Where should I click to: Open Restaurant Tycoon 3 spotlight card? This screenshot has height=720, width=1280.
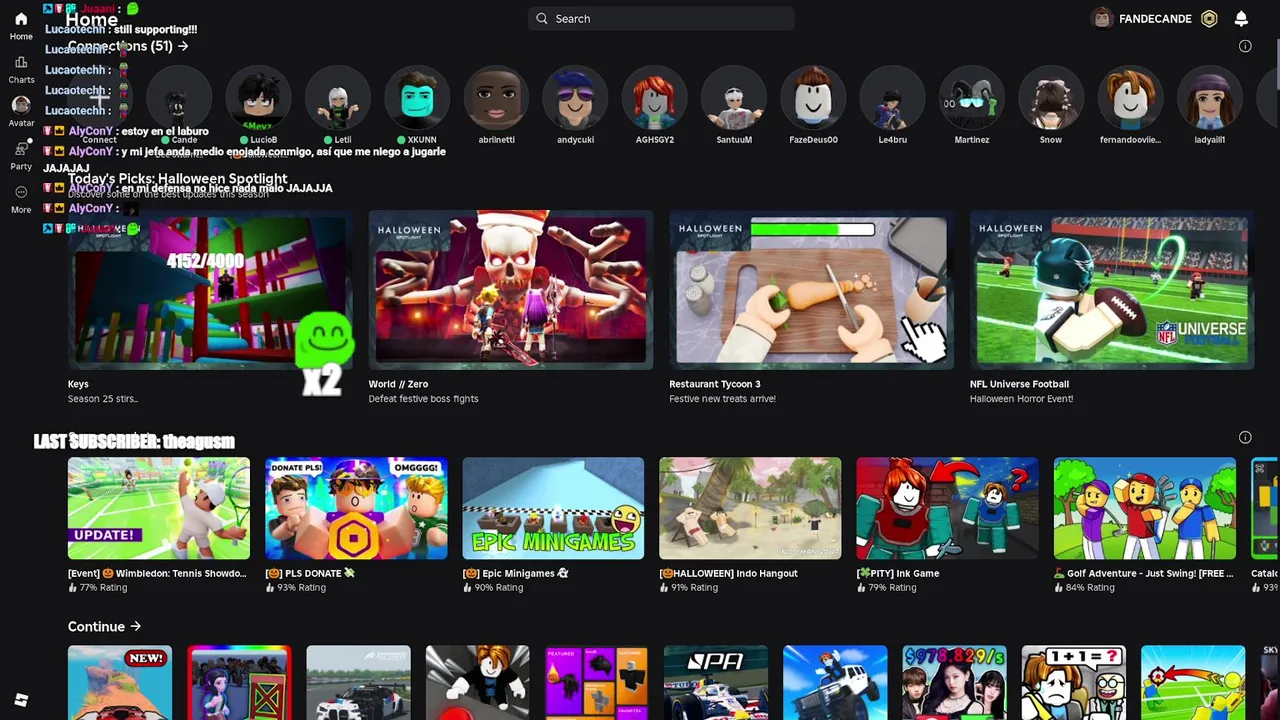pyautogui.click(x=811, y=290)
